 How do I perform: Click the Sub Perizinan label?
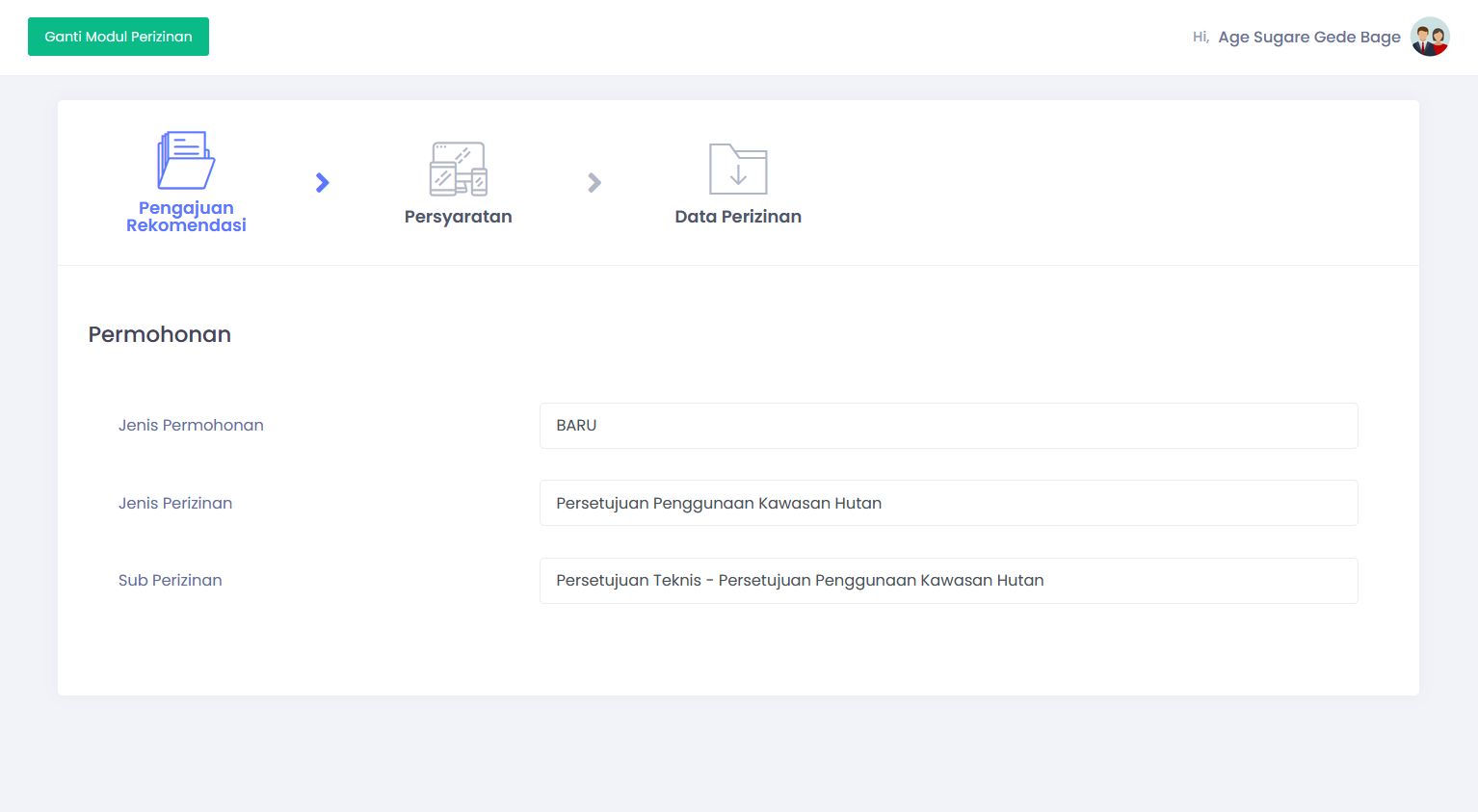pos(171,581)
